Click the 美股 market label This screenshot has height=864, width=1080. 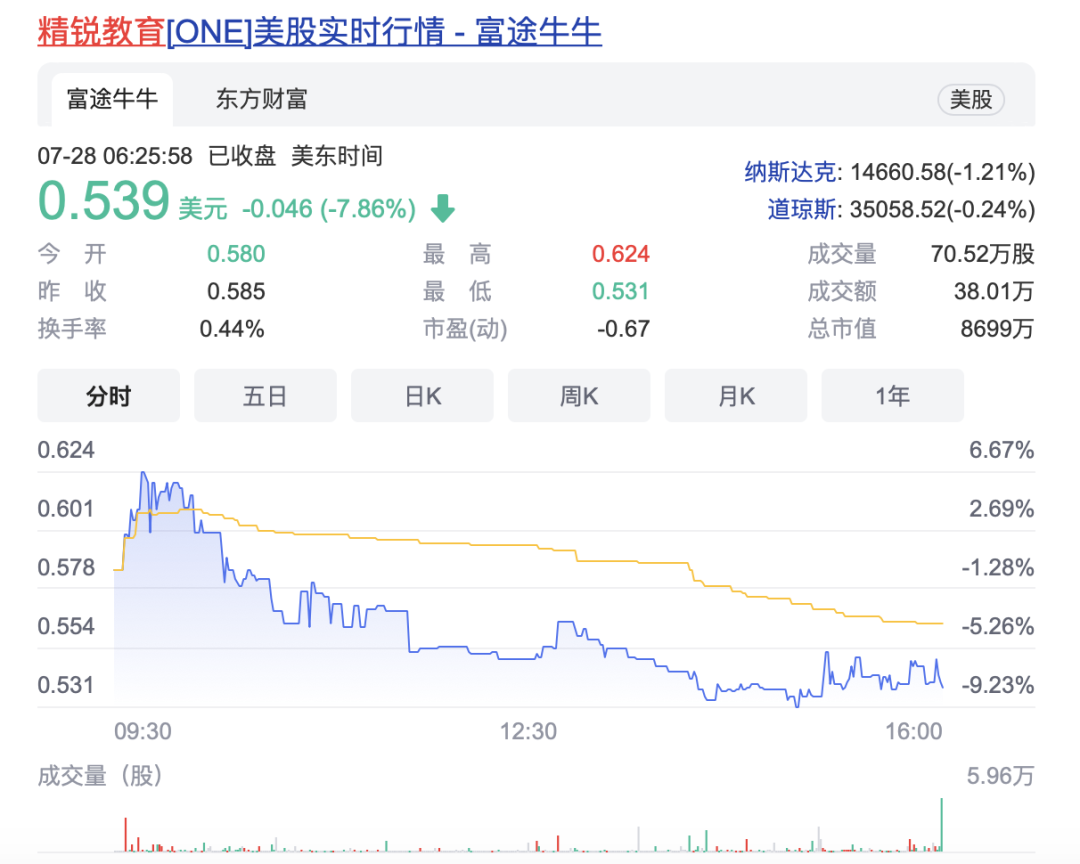coord(969,99)
